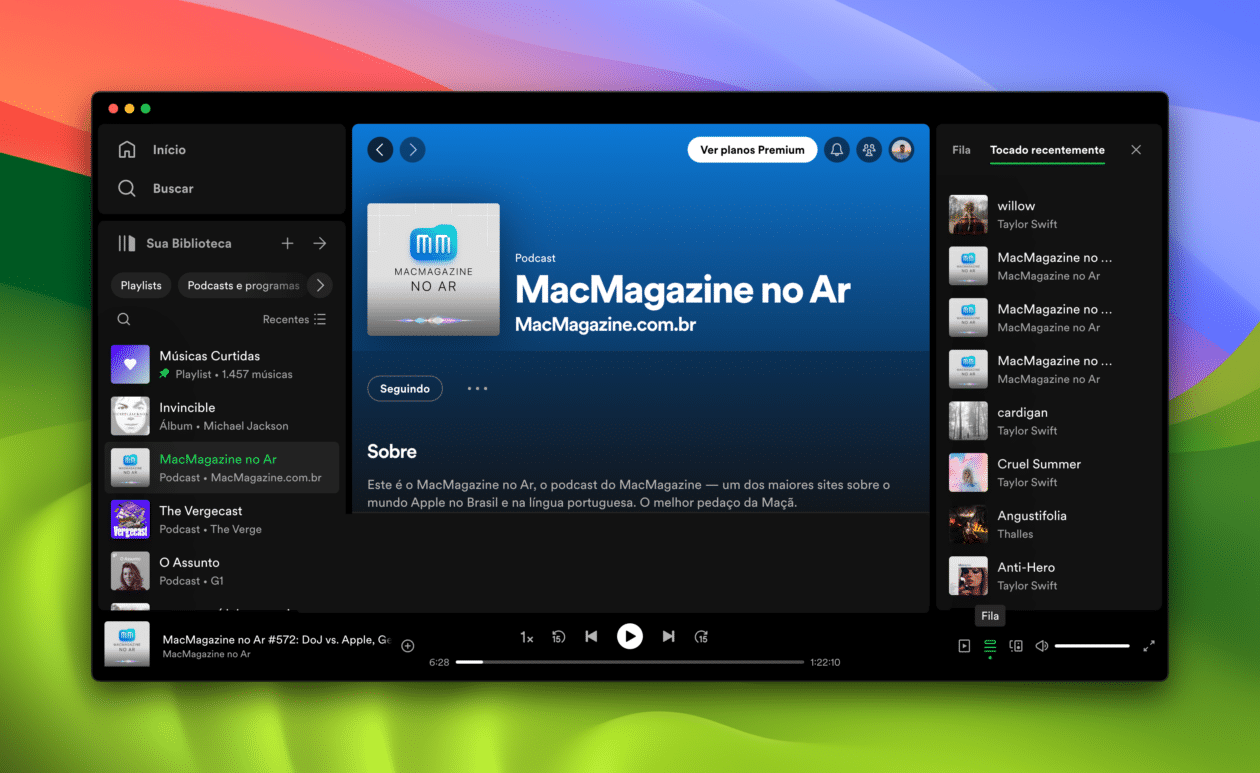
Task: Switch to the Fila tab
Action: (x=961, y=150)
